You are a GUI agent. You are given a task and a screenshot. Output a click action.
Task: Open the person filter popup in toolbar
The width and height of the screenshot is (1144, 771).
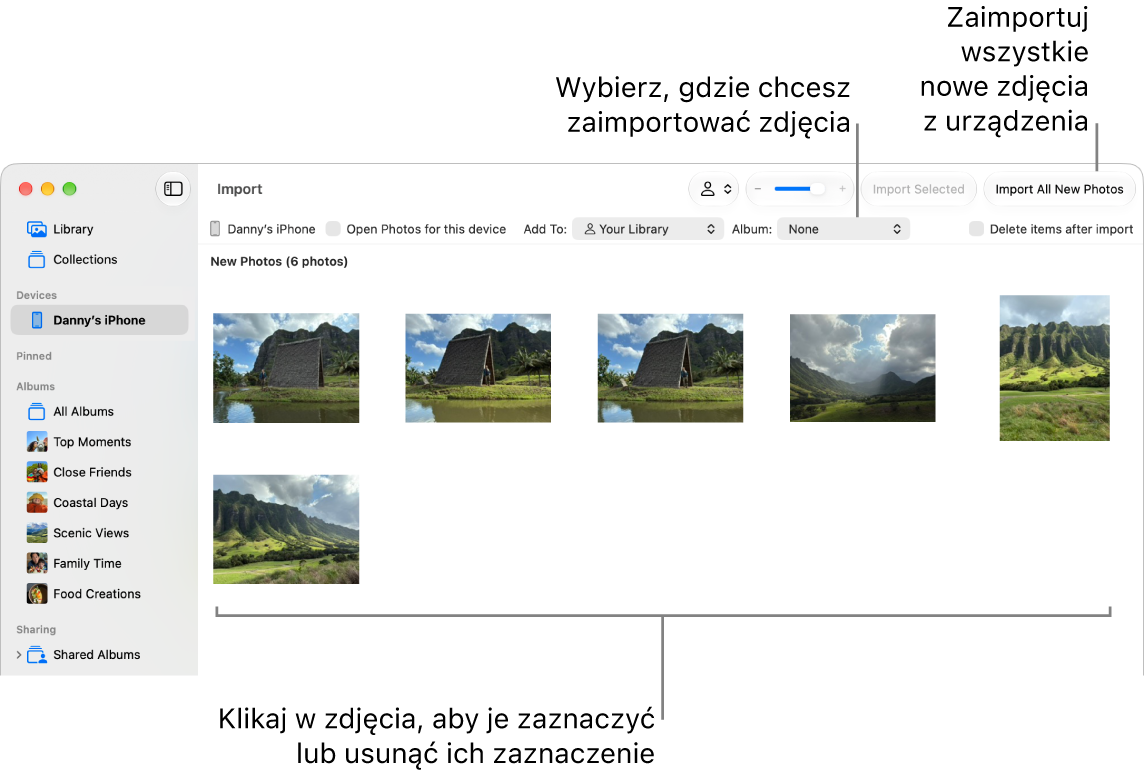(714, 189)
